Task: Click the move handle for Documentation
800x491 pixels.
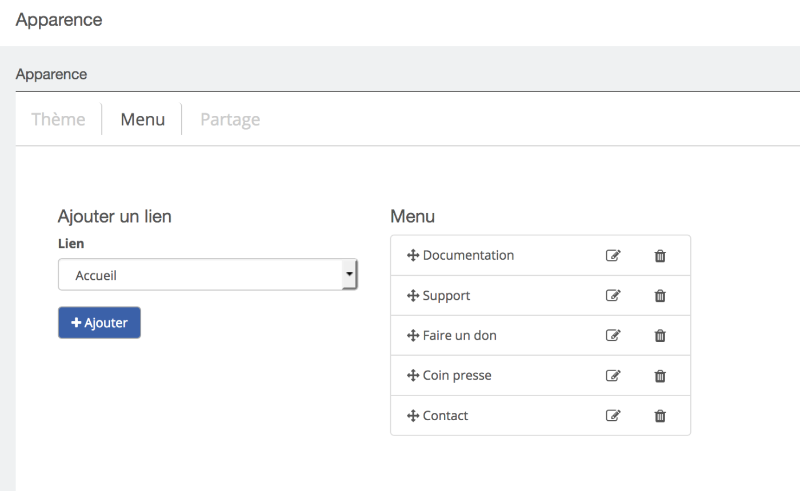Action: [x=413, y=255]
